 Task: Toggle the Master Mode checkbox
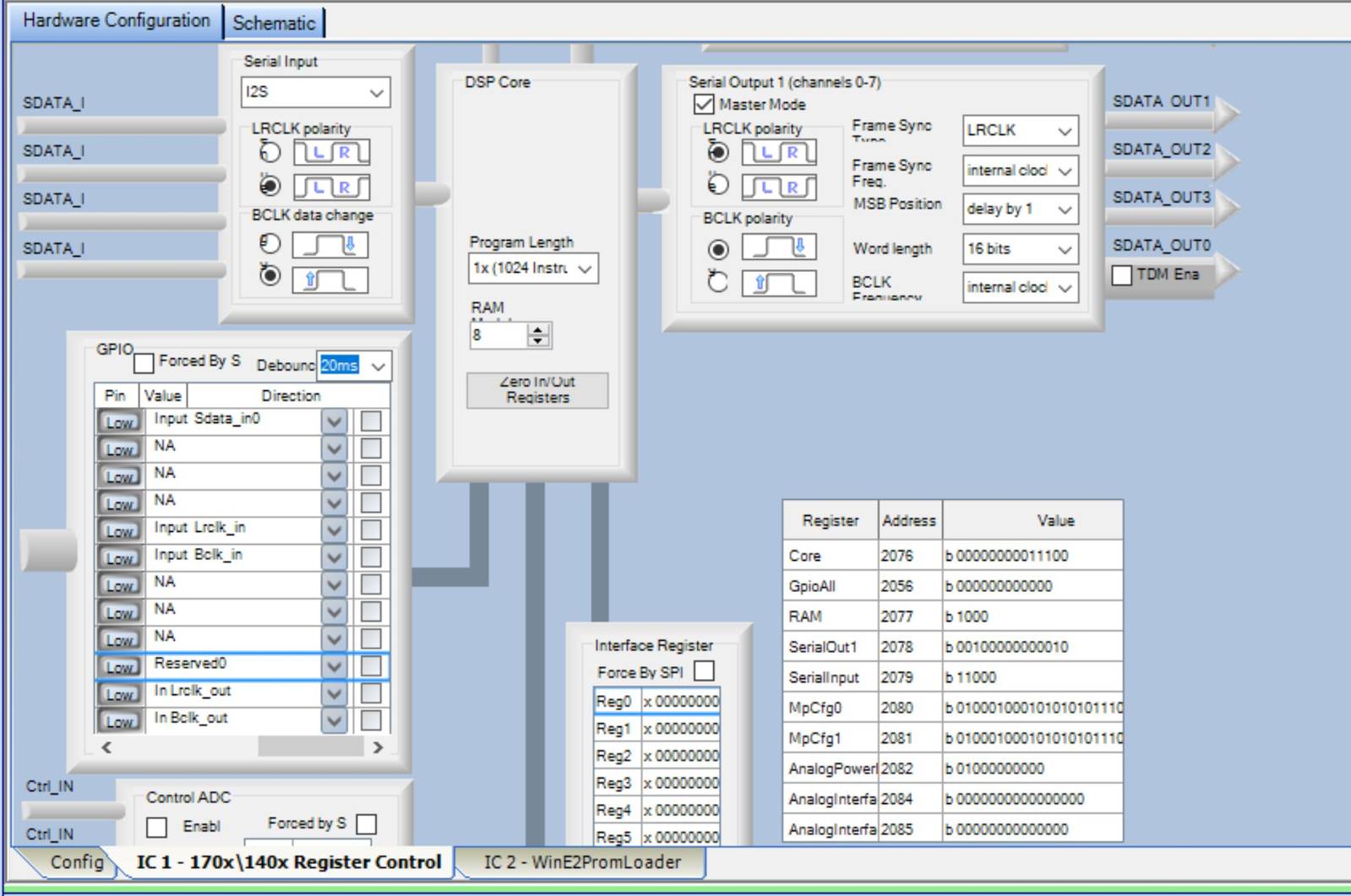point(704,104)
